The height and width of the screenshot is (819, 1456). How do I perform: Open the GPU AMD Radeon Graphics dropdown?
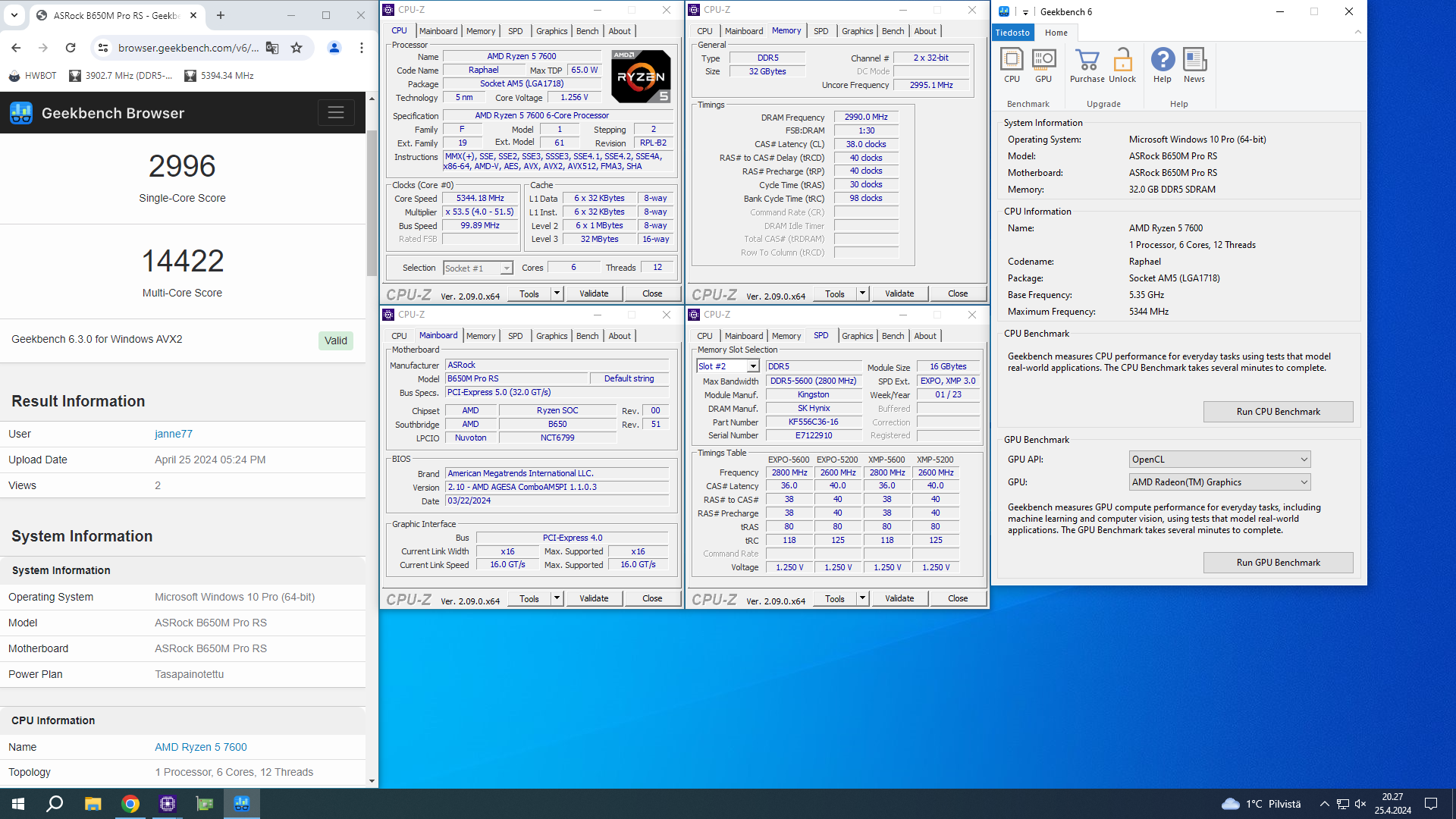click(x=1219, y=482)
